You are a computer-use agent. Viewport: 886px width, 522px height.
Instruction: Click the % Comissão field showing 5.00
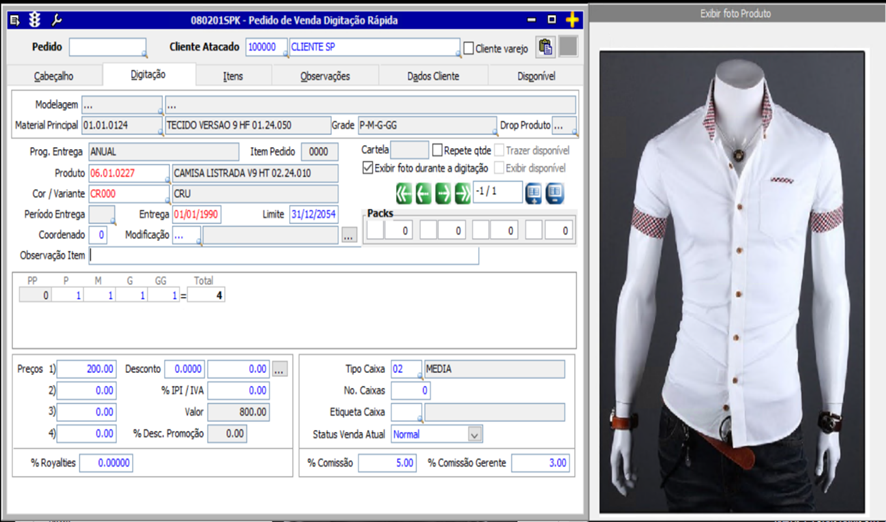coord(388,463)
